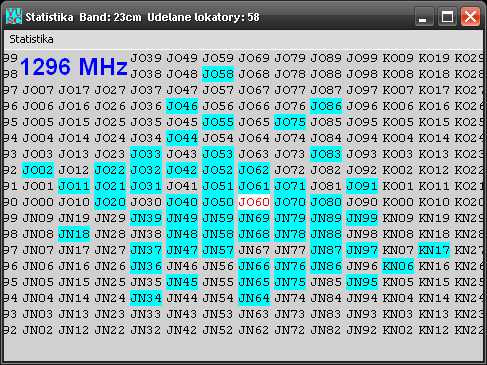Select highlighted locator JN88
This screenshot has height=365, width=487.
click(326, 234)
